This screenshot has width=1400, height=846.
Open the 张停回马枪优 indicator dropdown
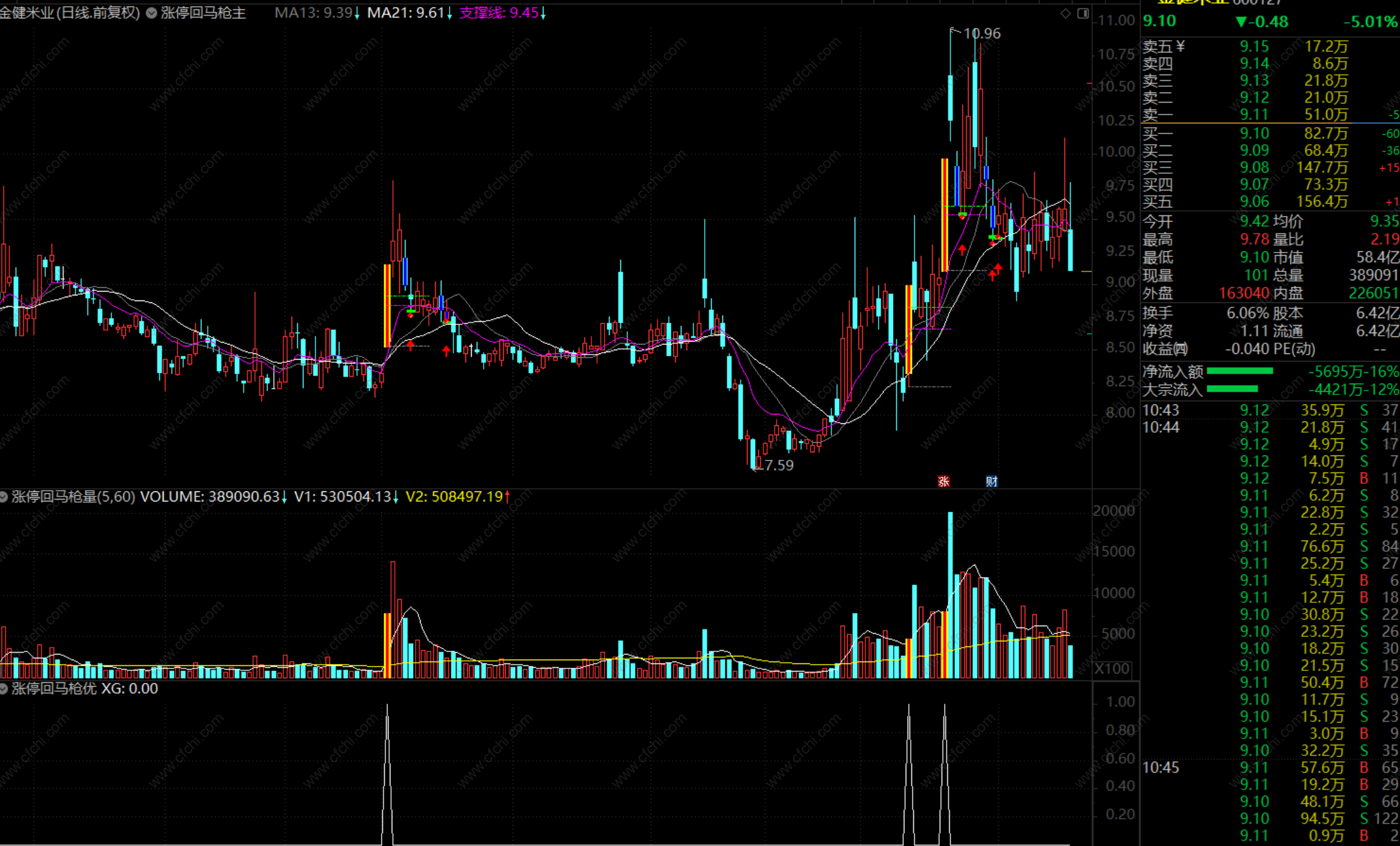click(x=4, y=689)
